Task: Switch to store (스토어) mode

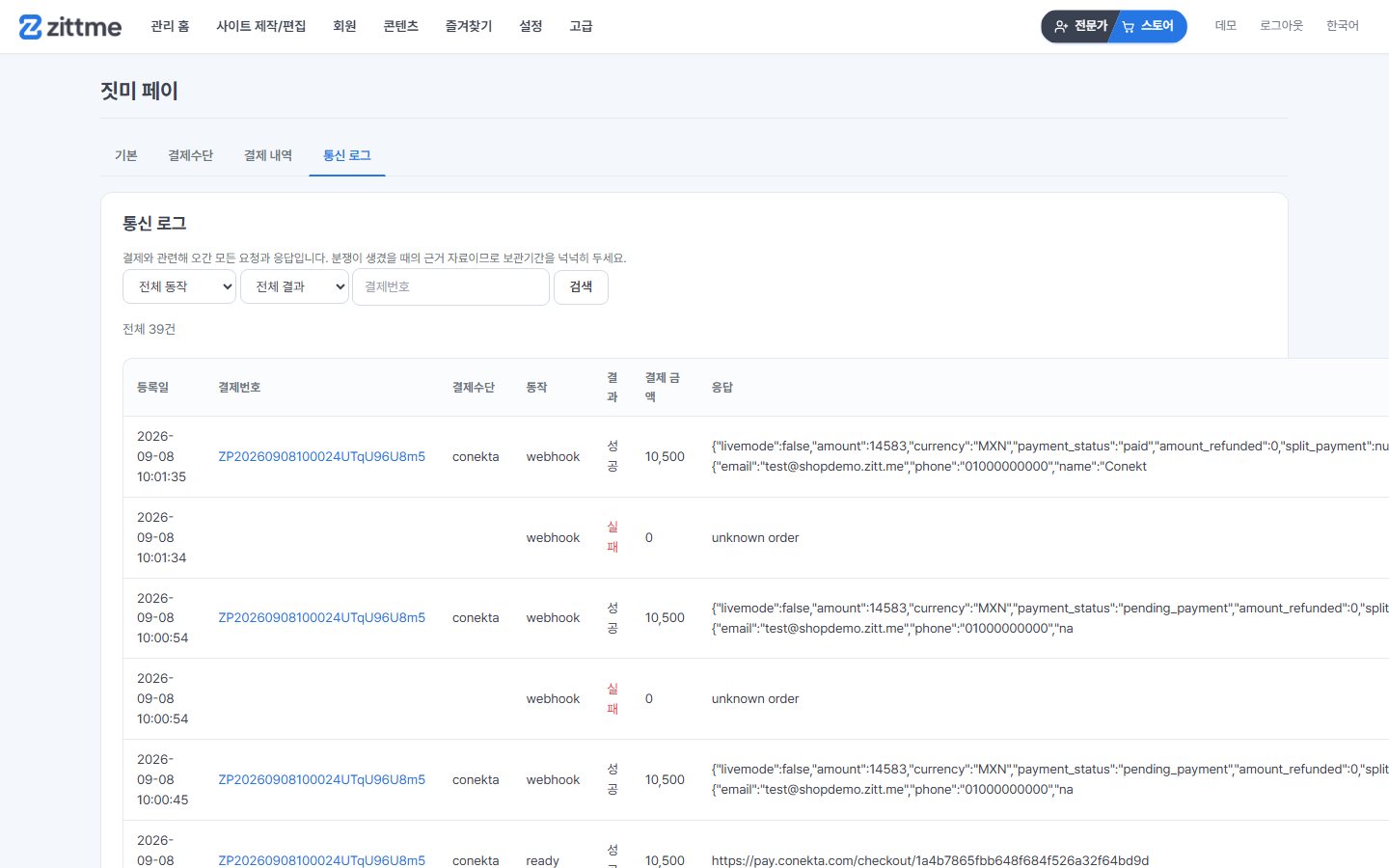Action: tap(1150, 26)
